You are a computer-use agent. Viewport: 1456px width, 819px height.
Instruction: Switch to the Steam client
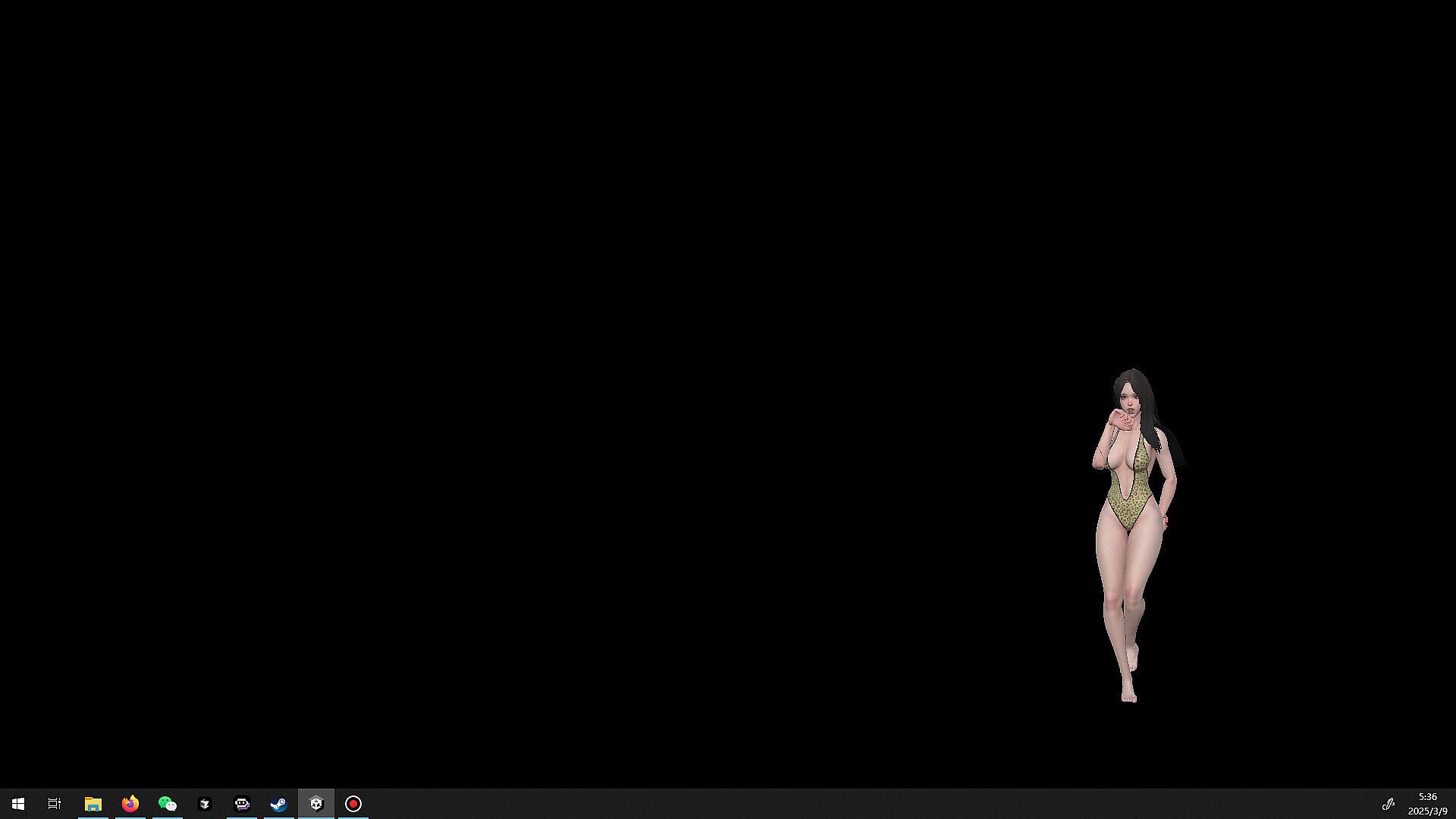tap(278, 804)
